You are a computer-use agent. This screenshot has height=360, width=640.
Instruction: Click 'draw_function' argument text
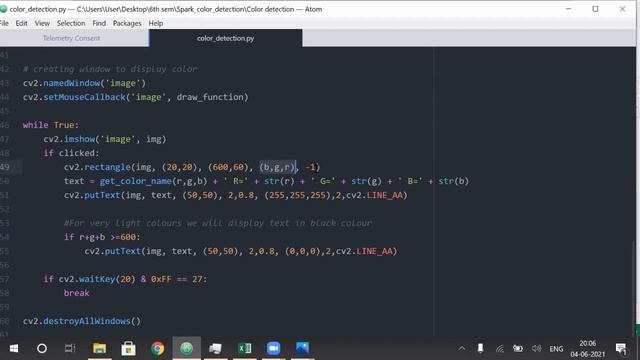(x=210, y=97)
